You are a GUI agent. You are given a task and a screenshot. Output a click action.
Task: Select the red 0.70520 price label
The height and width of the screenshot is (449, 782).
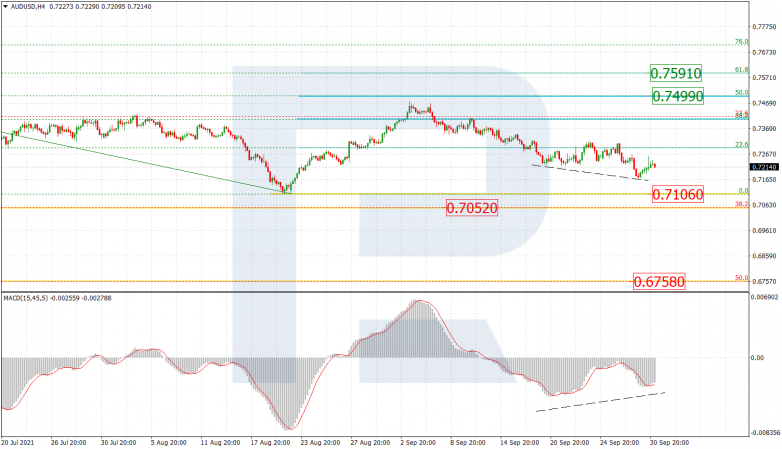point(472,208)
